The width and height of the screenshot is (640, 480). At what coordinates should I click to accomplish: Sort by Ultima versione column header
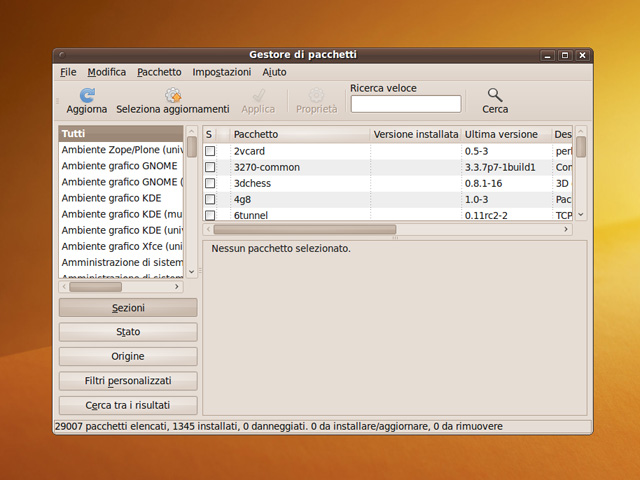(x=504, y=134)
